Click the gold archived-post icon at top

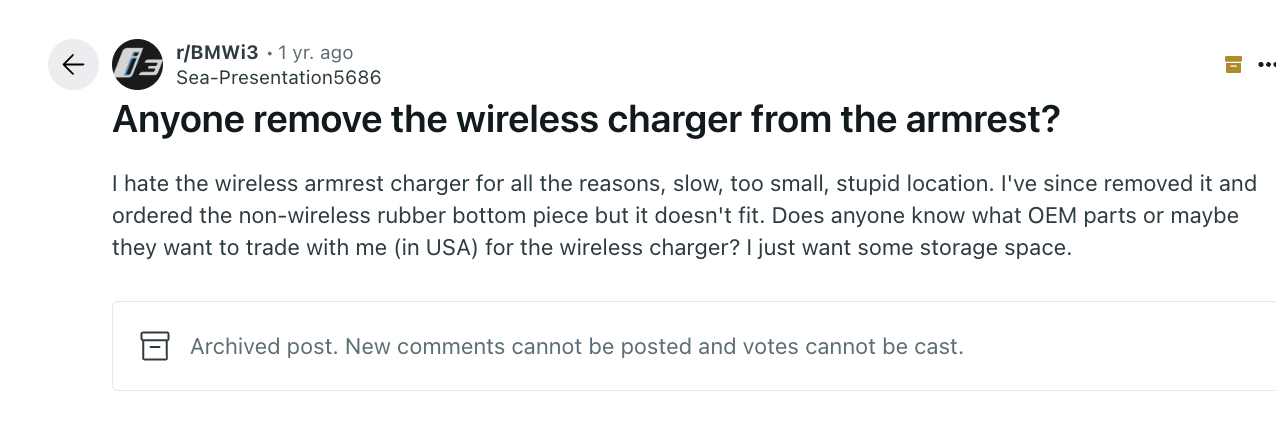pos(1233,65)
